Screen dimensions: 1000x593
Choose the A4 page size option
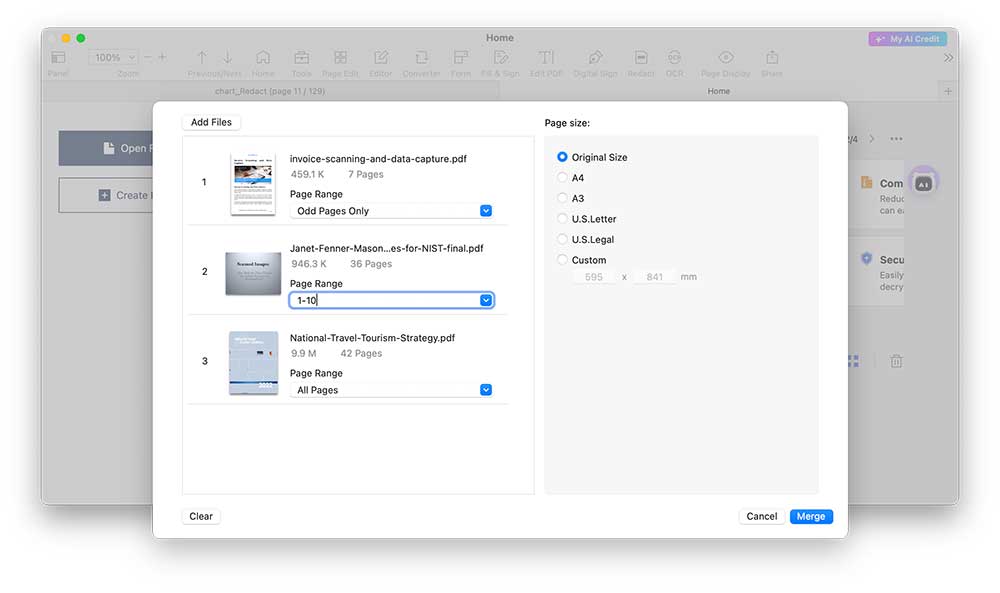coord(563,178)
